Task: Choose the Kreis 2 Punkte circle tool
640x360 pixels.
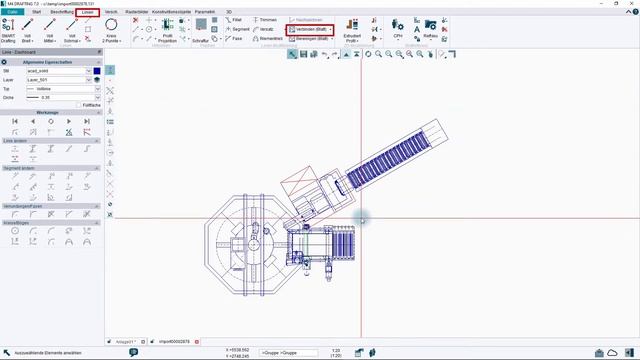Action: [111, 30]
